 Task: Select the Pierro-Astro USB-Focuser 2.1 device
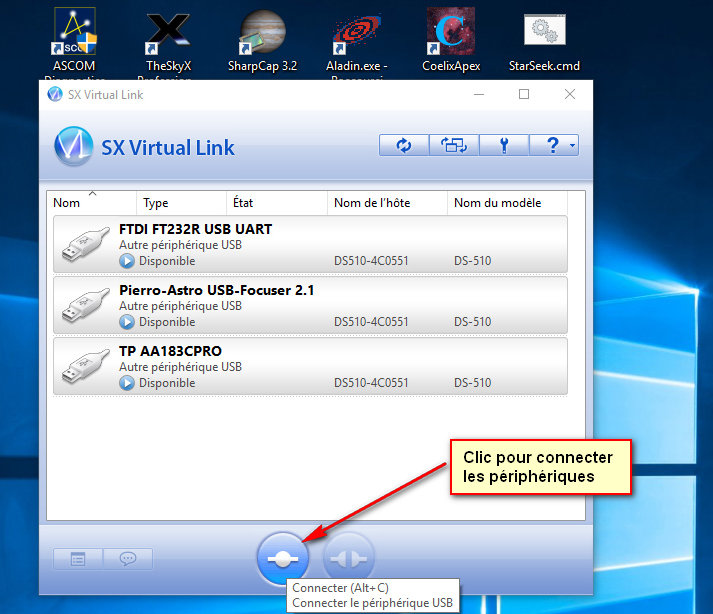310,306
